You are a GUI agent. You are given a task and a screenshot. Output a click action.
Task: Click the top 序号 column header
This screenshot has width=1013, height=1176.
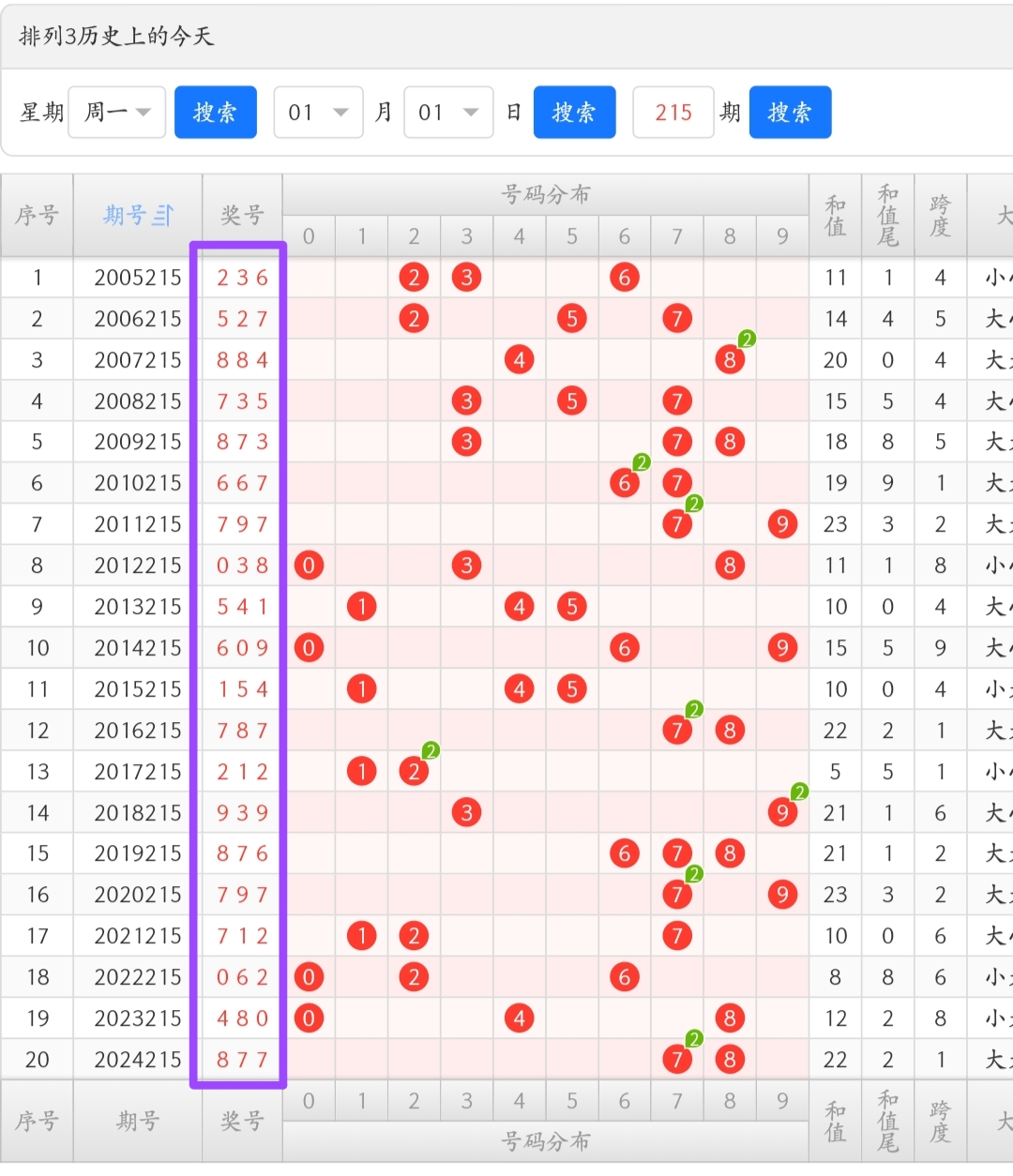(37, 216)
